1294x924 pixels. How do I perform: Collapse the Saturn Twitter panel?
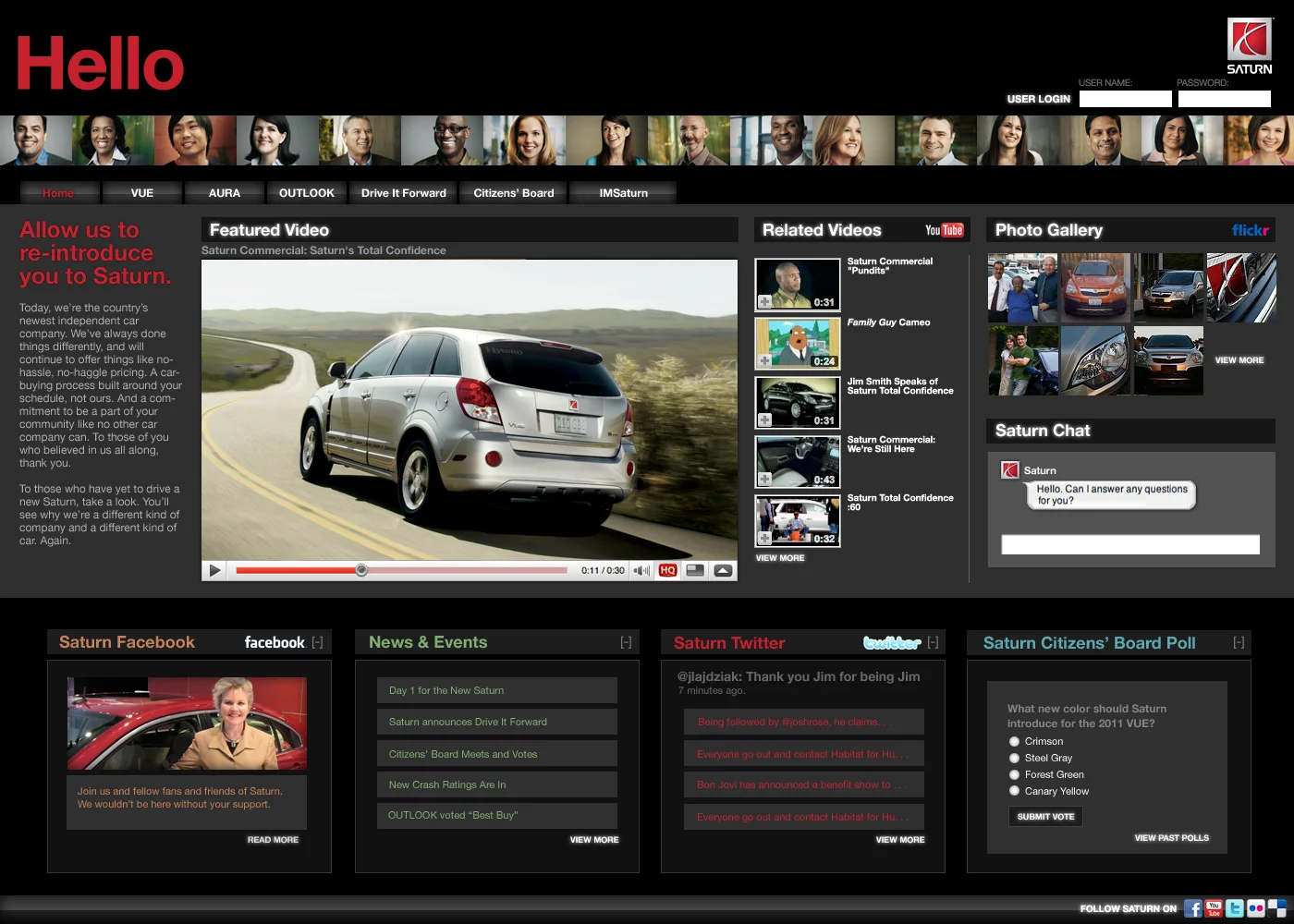coord(933,642)
